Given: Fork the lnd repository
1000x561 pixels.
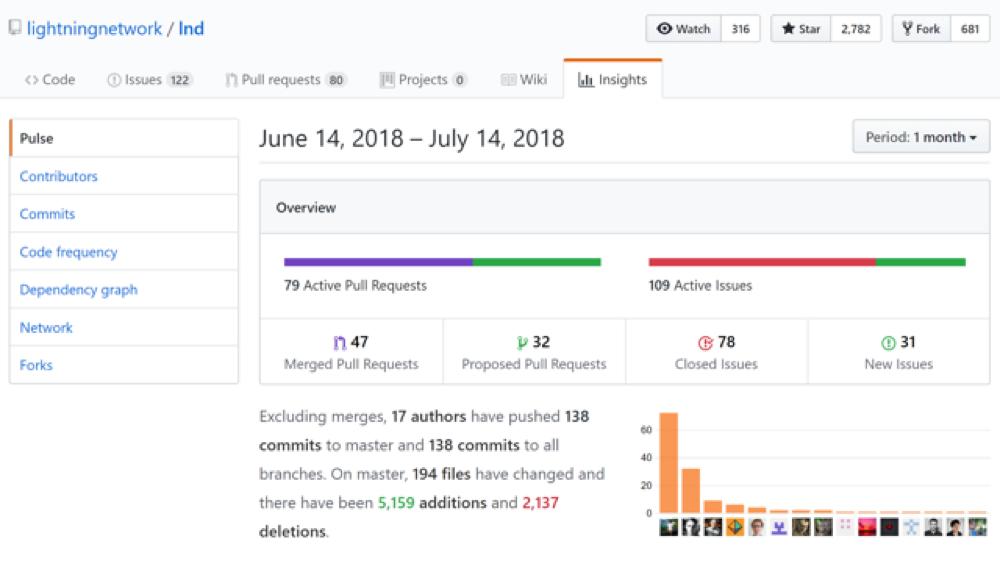Looking at the screenshot, I should coord(921,29).
